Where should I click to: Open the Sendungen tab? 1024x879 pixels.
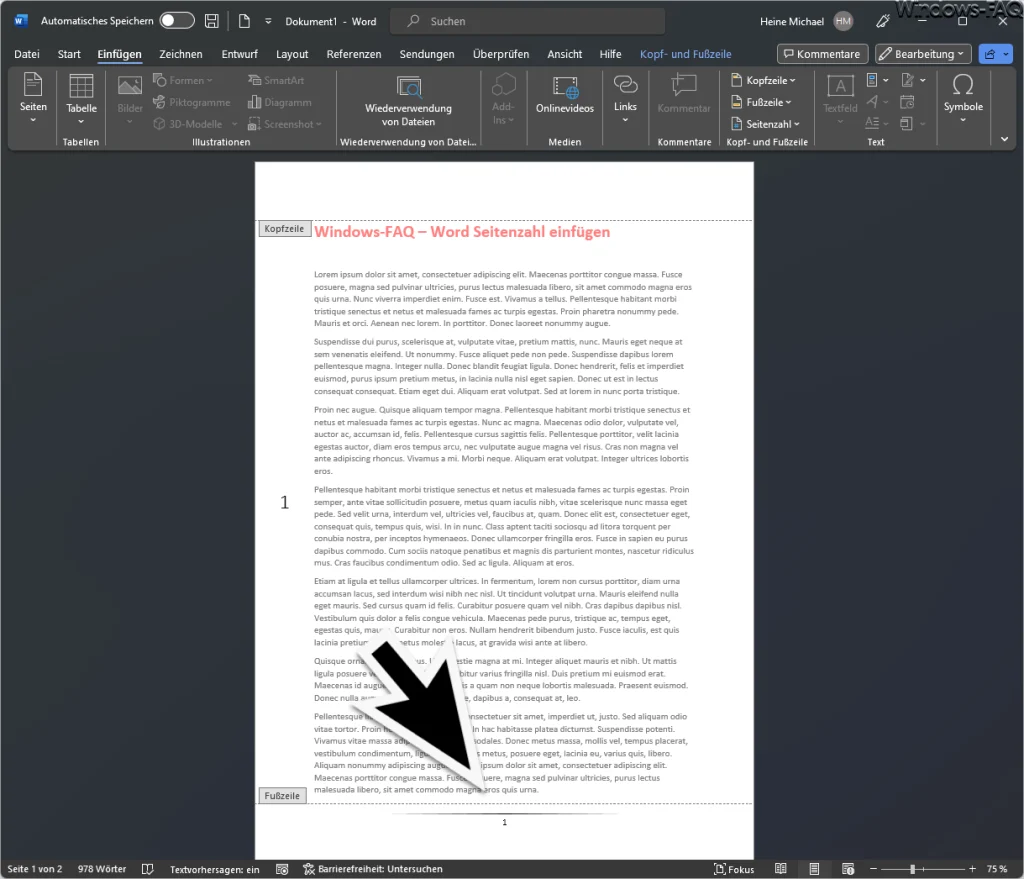(427, 54)
